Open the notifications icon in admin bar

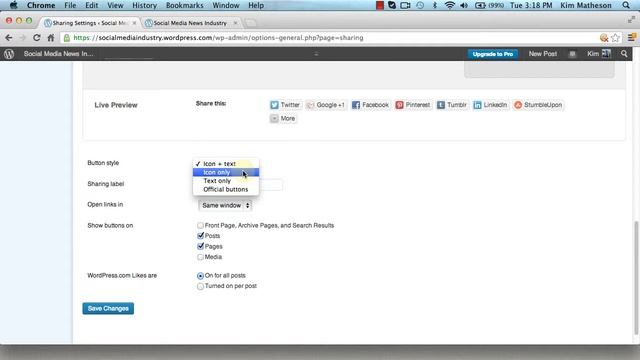(x=572, y=54)
